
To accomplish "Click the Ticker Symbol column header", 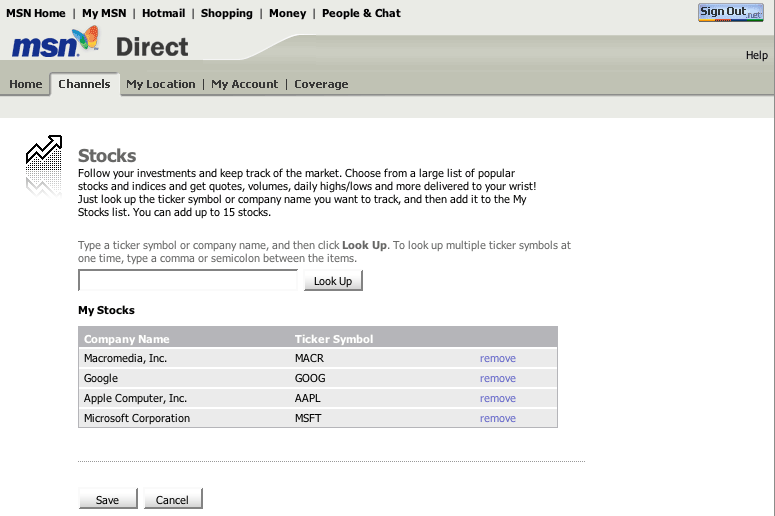I will [x=334, y=339].
